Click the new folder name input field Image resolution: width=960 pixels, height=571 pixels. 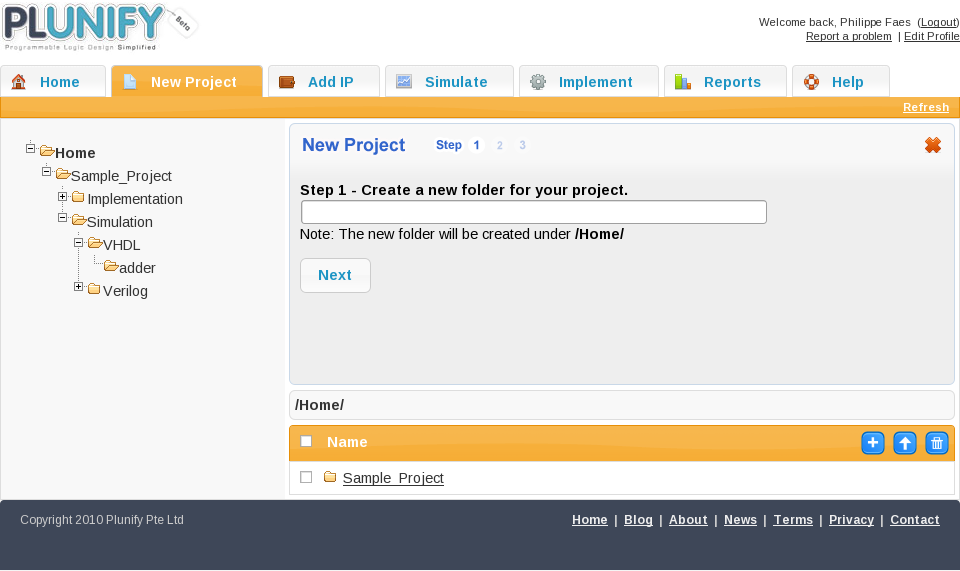[534, 212]
